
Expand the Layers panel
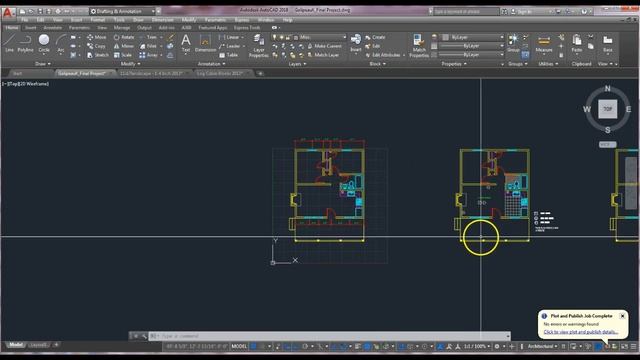point(297,64)
